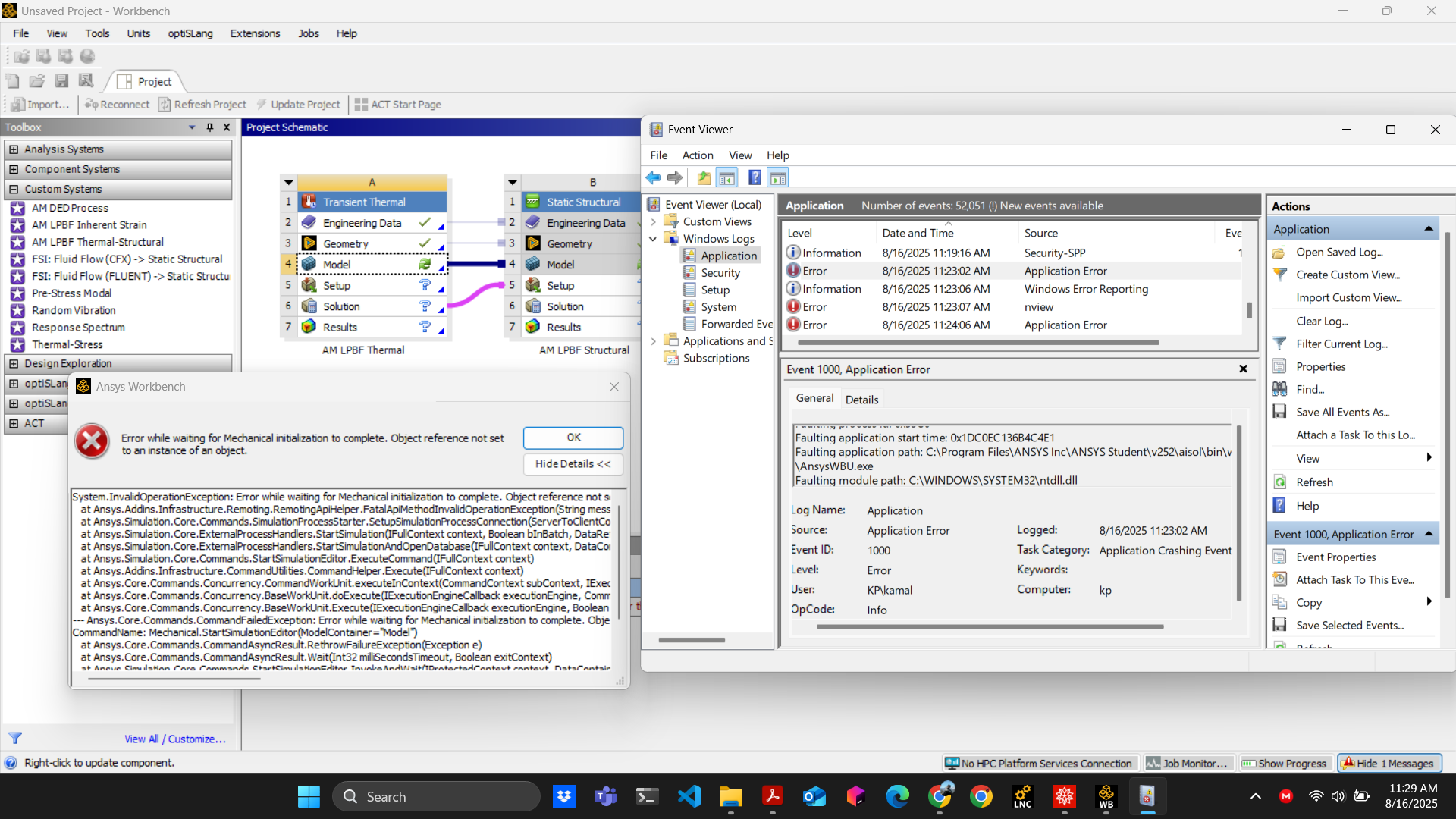Open Event Properties action
Screen dimensions: 1456x819
[x=1335, y=557]
